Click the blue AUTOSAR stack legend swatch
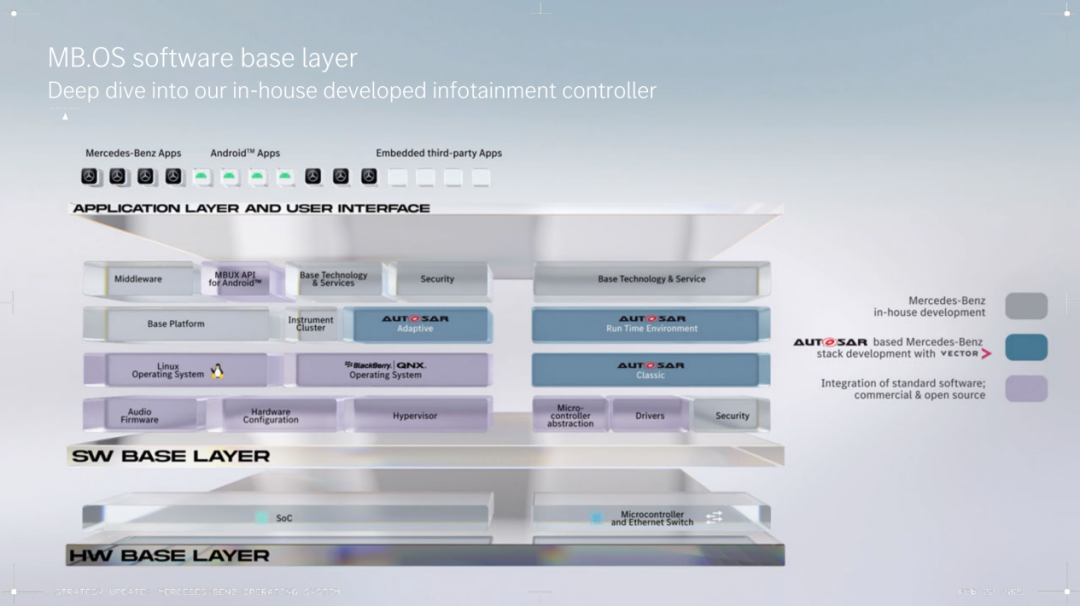Screen dimensions: 1080x606 pyautogui.click(x=1026, y=347)
